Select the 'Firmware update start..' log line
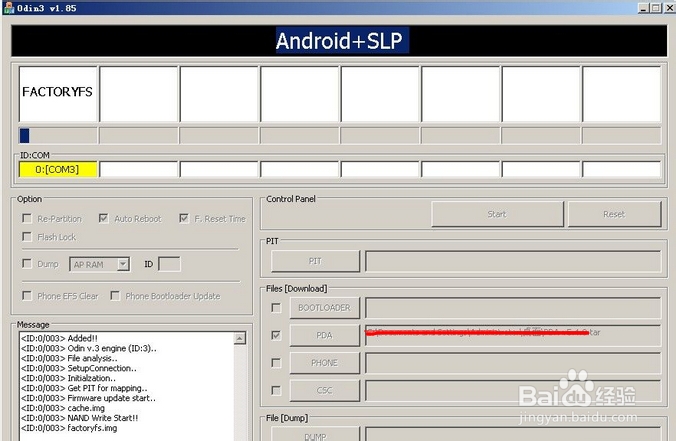 (88, 398)
